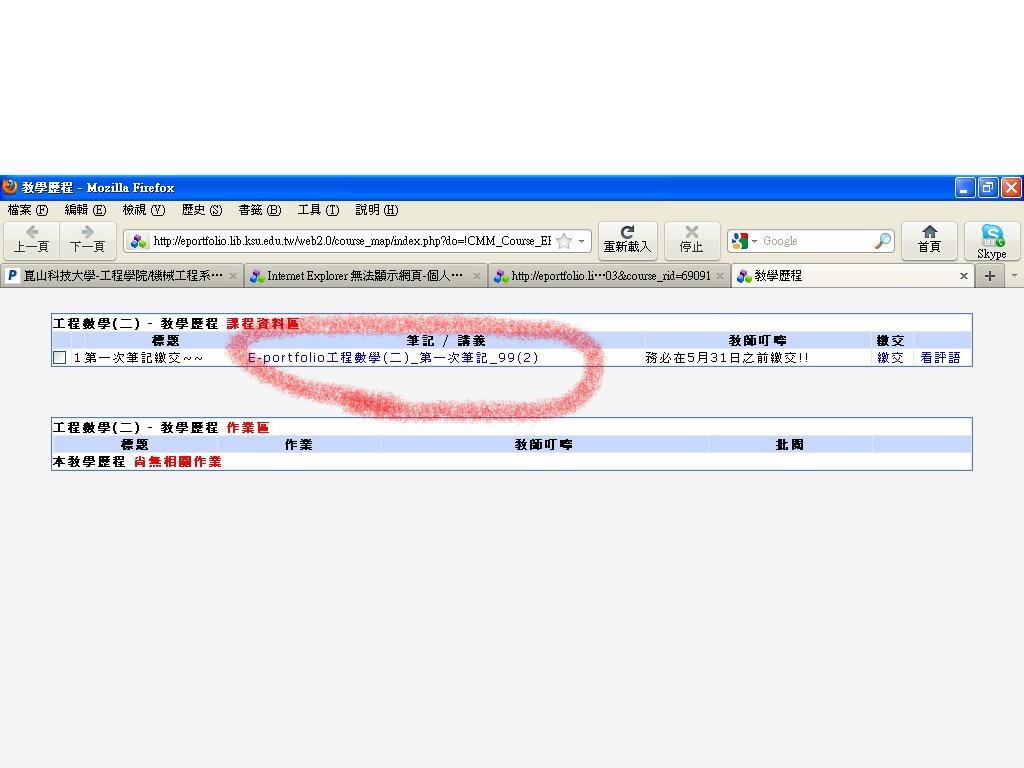Go to the Home page icon

(929, 240)
